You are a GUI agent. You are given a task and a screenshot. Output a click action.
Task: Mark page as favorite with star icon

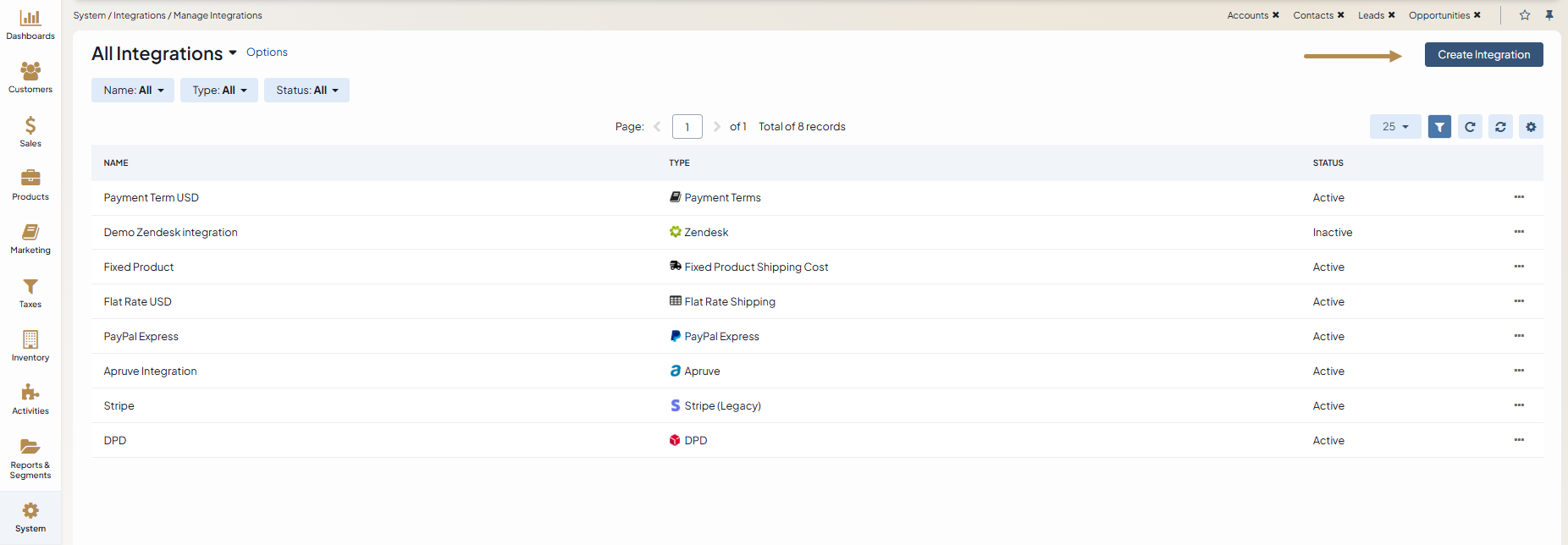1525,15
